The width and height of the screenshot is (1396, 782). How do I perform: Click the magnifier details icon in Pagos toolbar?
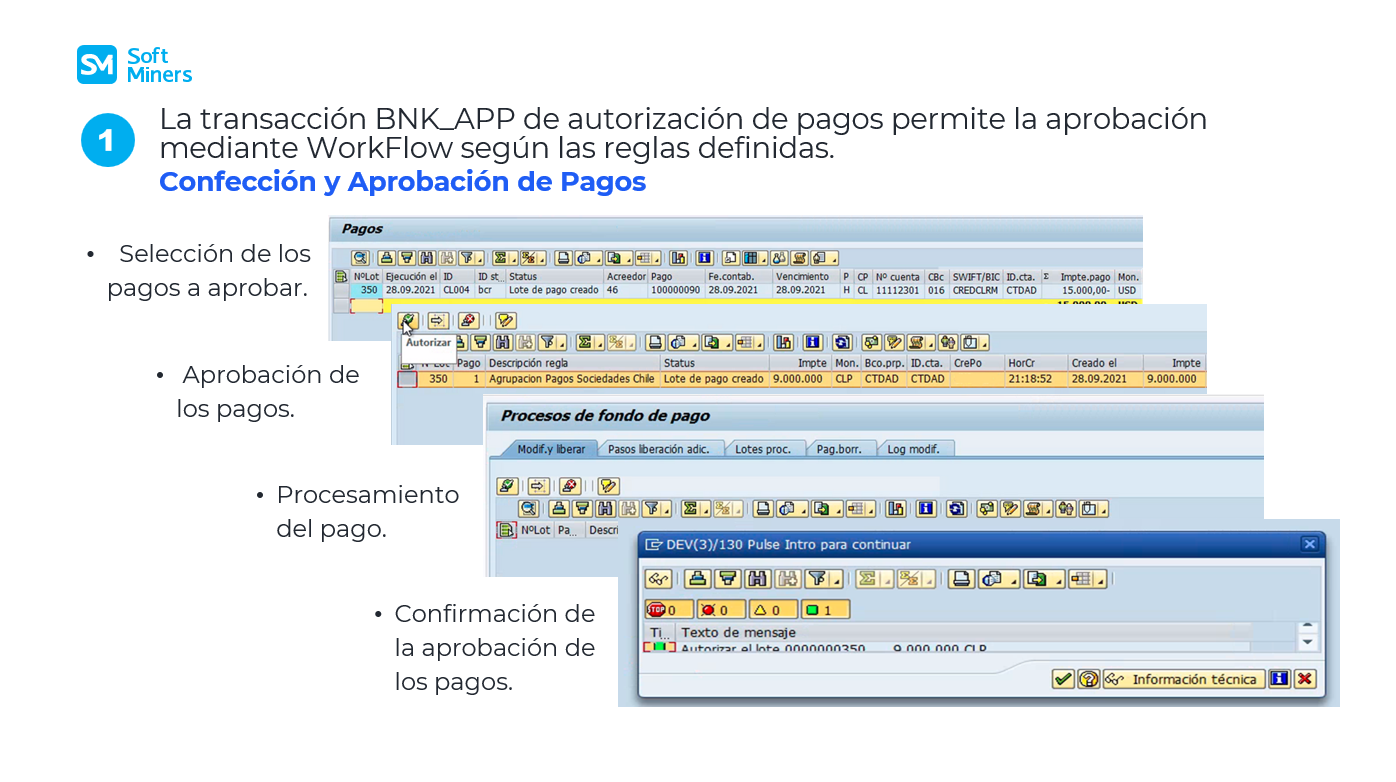coord(359,258)
